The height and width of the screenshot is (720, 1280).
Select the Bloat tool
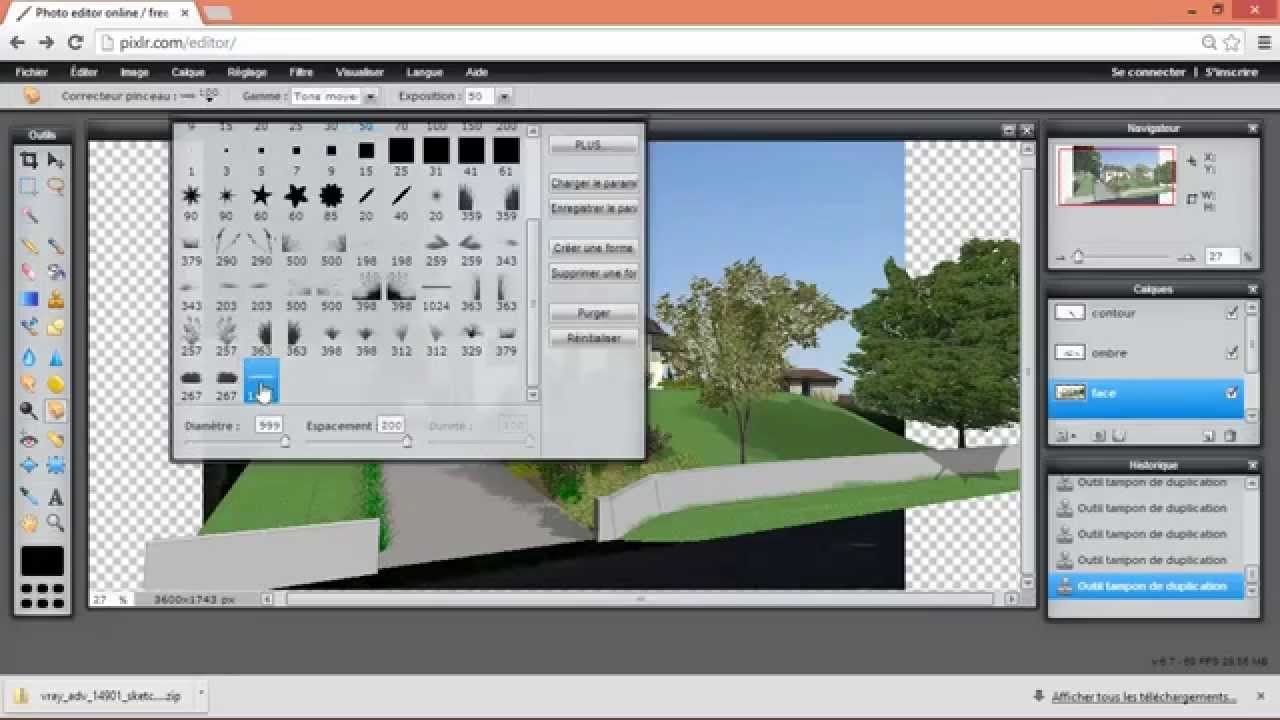(29, 466)
